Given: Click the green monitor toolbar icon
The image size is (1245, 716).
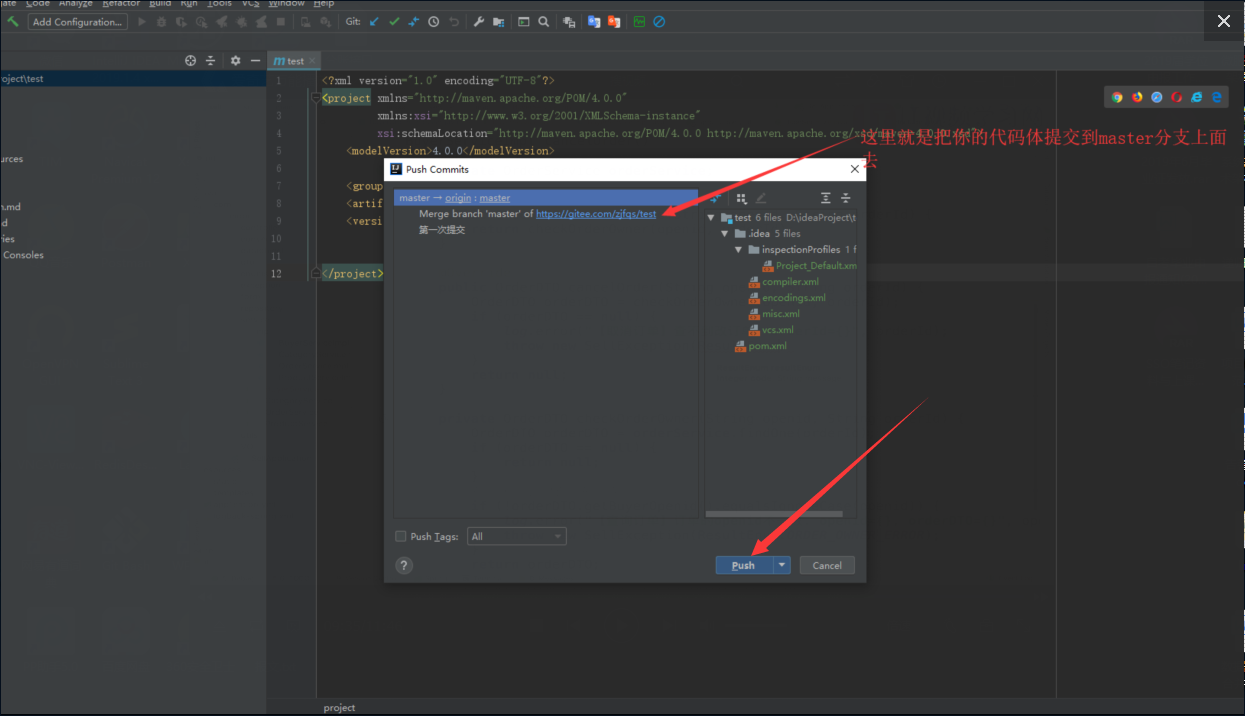Looking at the screenshot, I should point(639,21).
